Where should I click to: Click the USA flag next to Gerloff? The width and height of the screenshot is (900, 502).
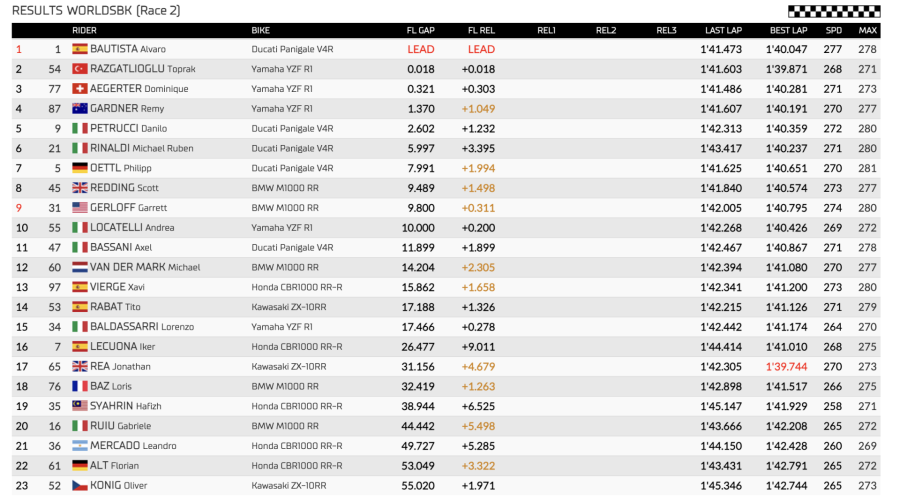pos(80,208)
